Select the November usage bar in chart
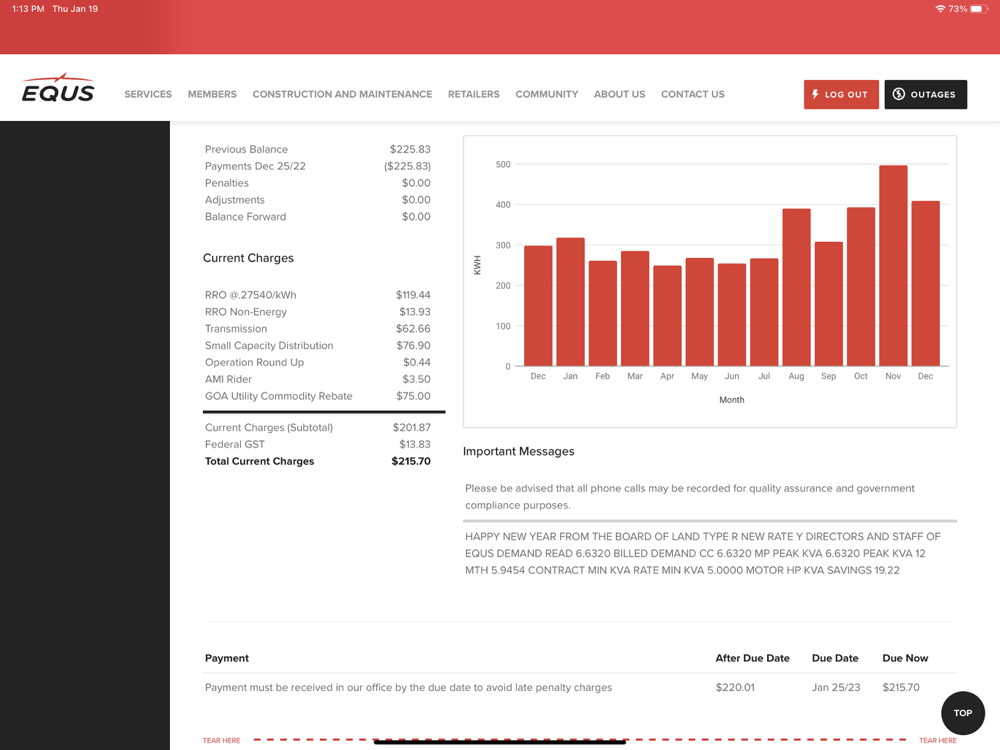 click(x=893, y=266)
